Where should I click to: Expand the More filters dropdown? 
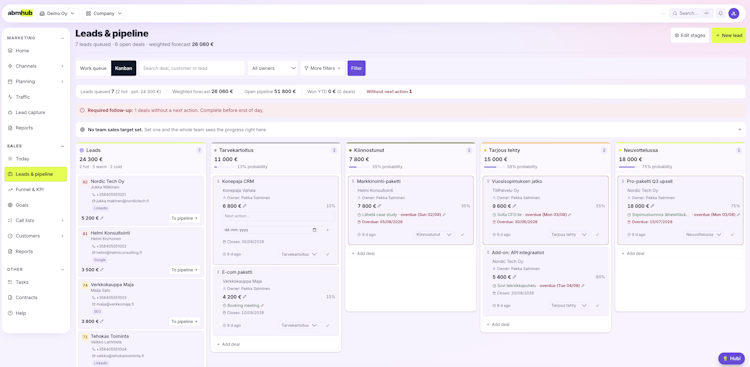point(322,68)
